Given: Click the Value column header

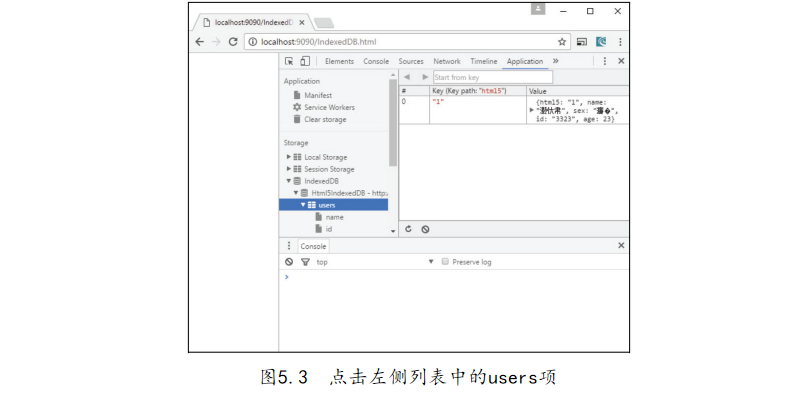Looking at the screenshot, I should click(577, 91).
